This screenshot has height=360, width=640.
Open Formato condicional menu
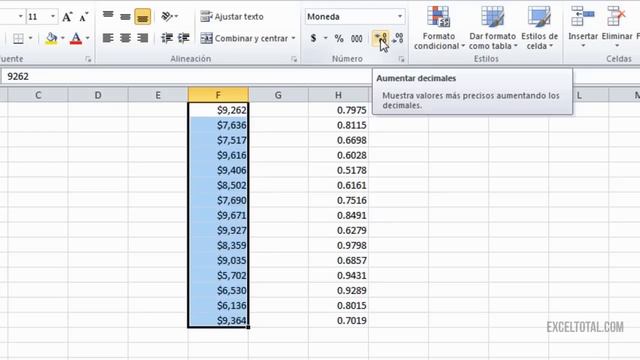(439, 28)
